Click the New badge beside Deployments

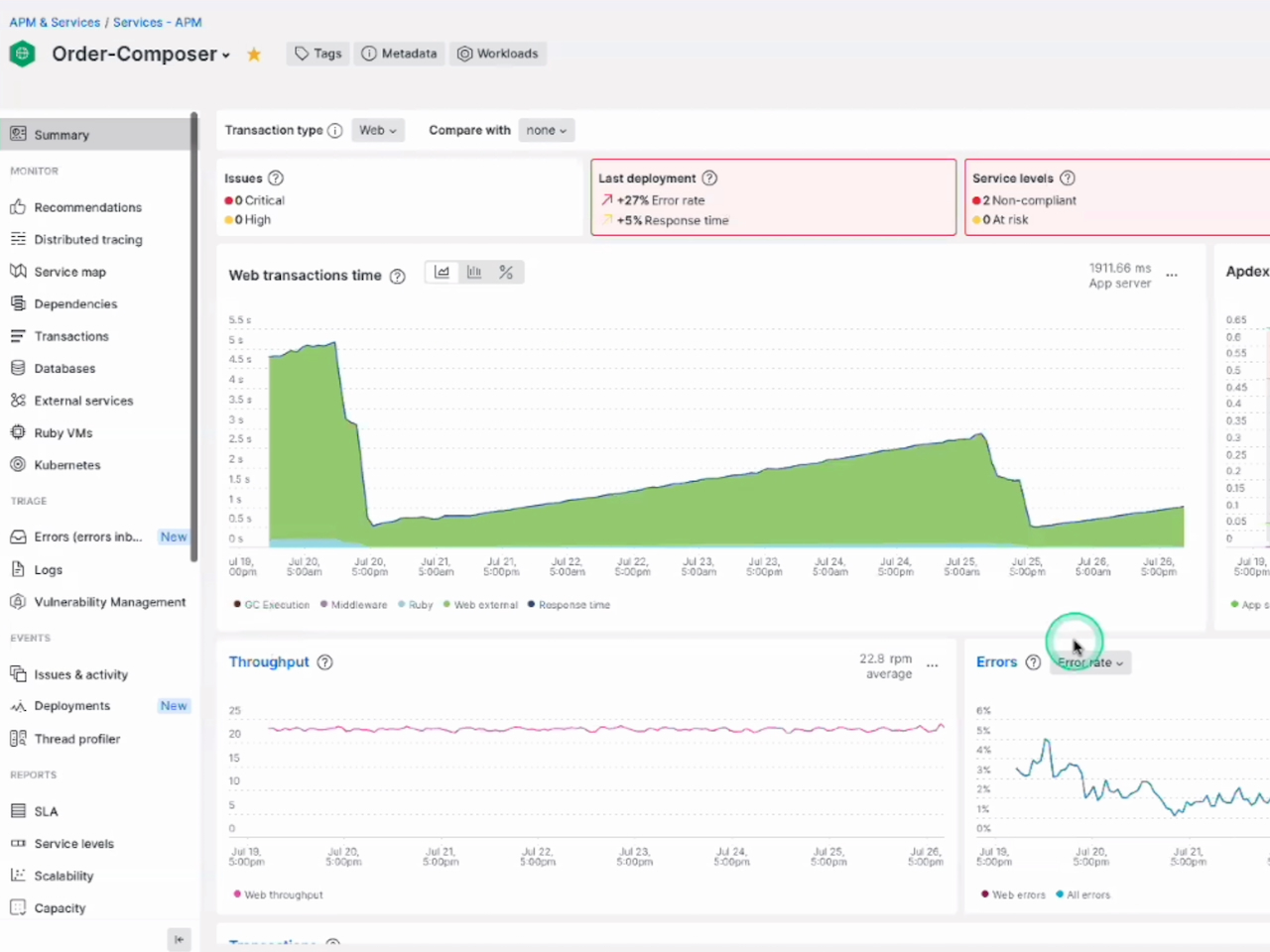click(174, 706)
